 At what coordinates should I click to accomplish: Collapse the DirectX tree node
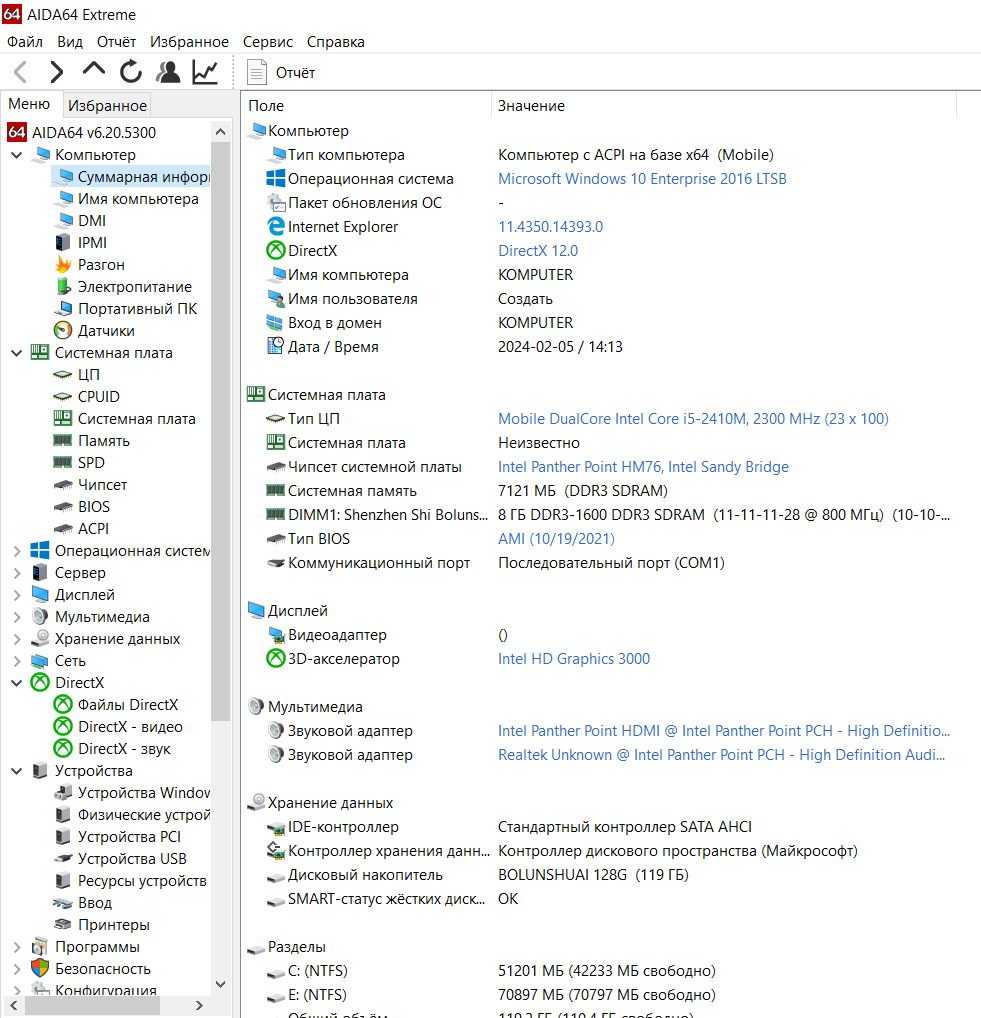17,683
